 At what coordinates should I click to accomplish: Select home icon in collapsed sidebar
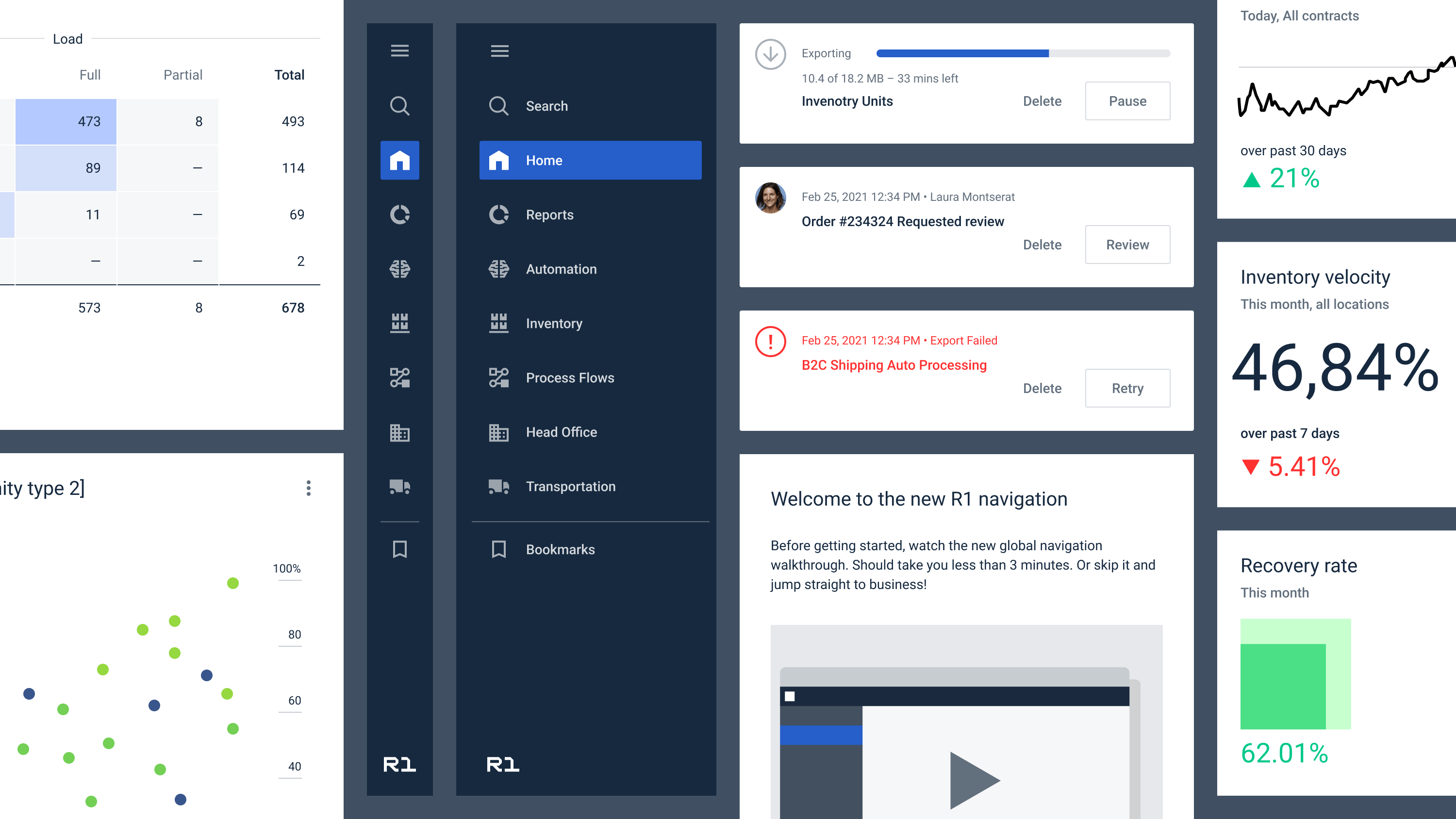pyautogui.click(x=399, y=160)
